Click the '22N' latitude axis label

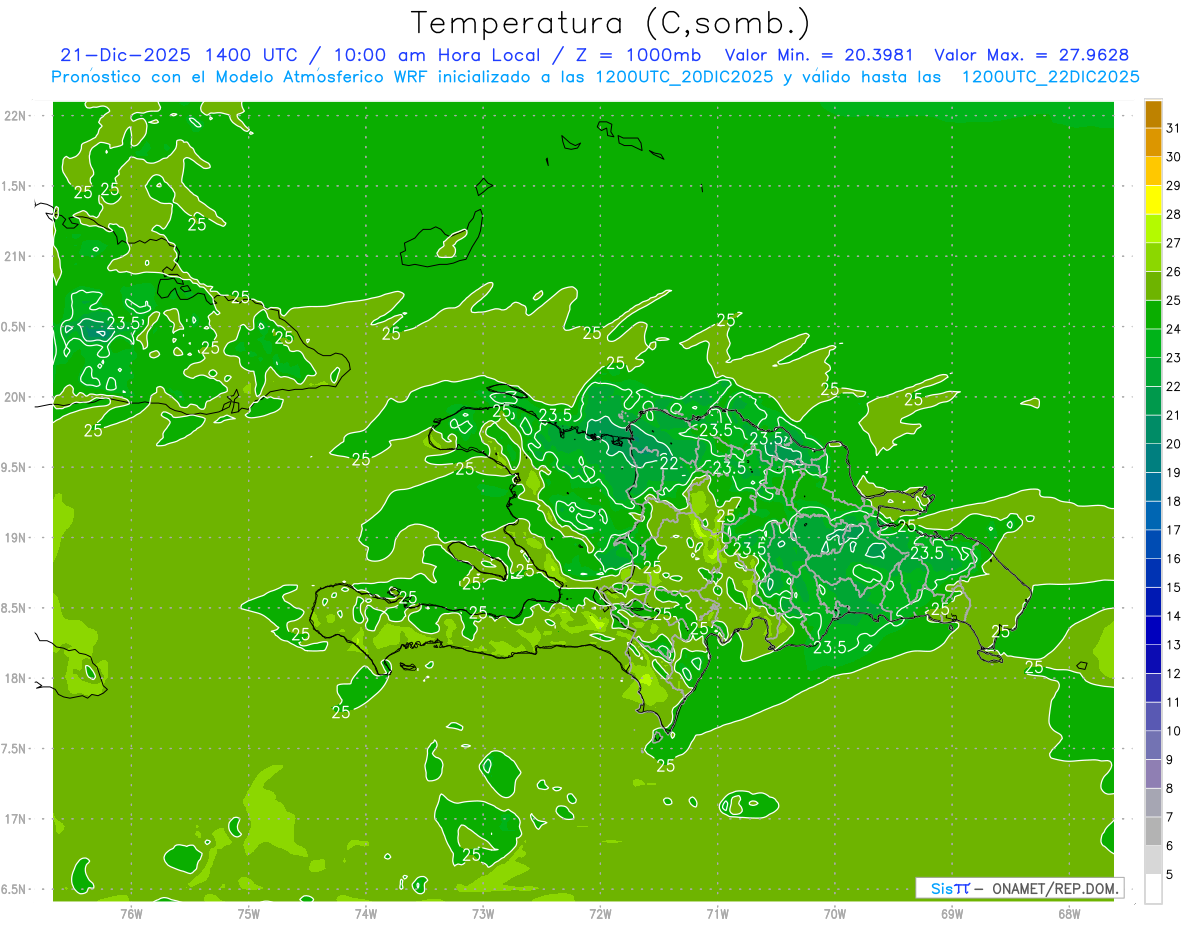coord(15,116)
